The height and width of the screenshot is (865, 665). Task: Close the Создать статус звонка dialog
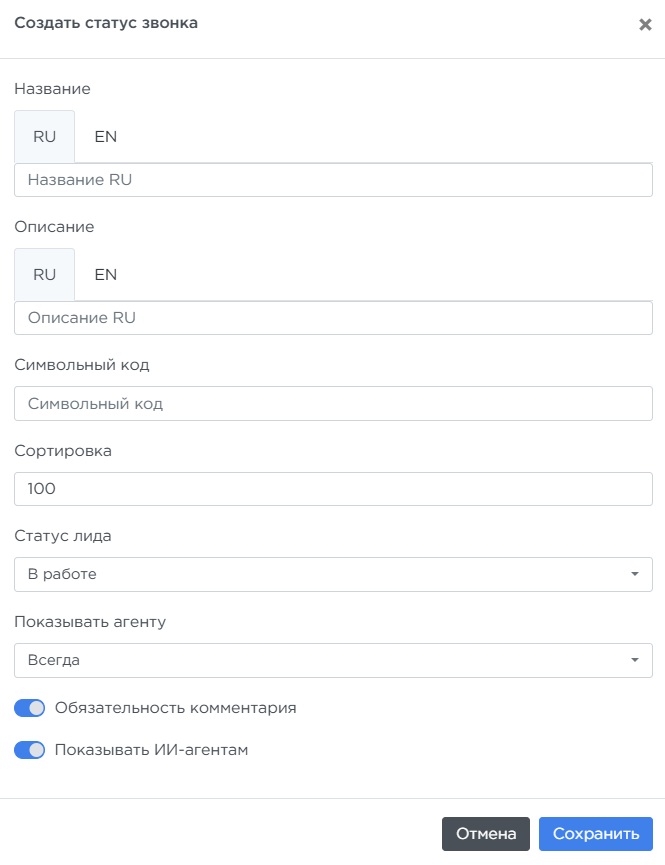pos(645,25)
